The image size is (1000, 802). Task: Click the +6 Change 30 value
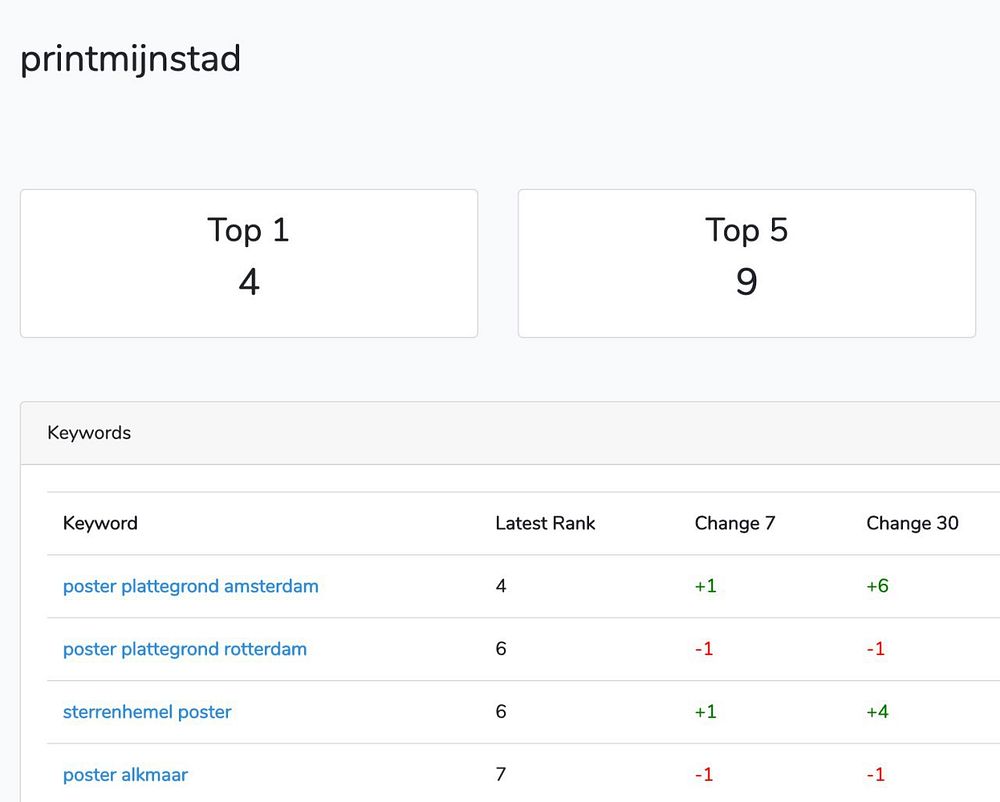coord(877,586)
